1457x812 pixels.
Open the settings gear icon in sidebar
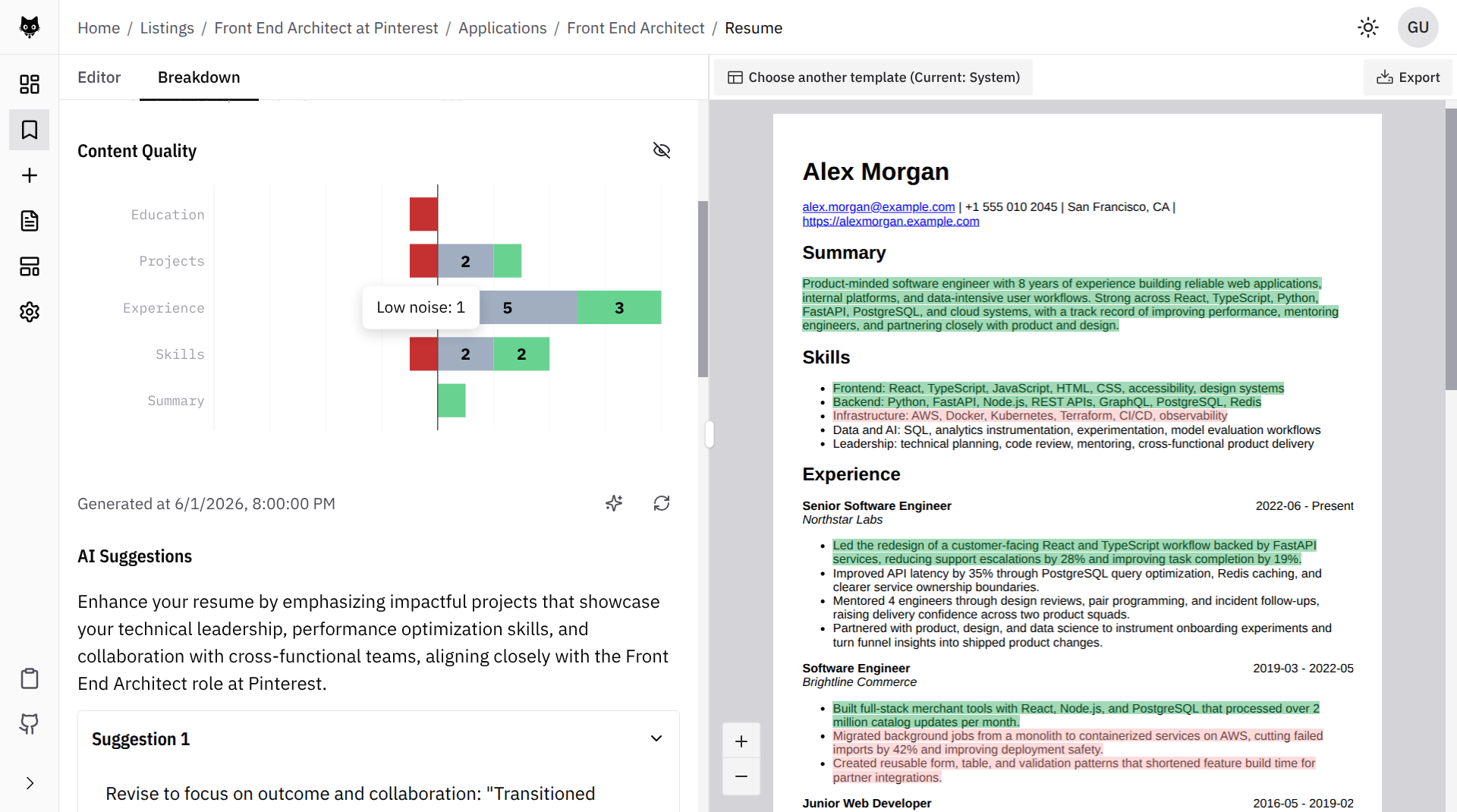pyautogui.click(x=29, y=312)
